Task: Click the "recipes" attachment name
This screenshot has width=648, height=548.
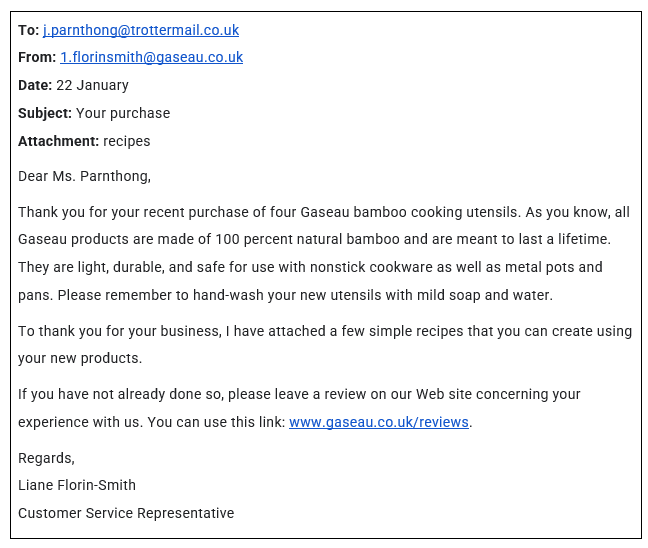Action: (127, 141)
